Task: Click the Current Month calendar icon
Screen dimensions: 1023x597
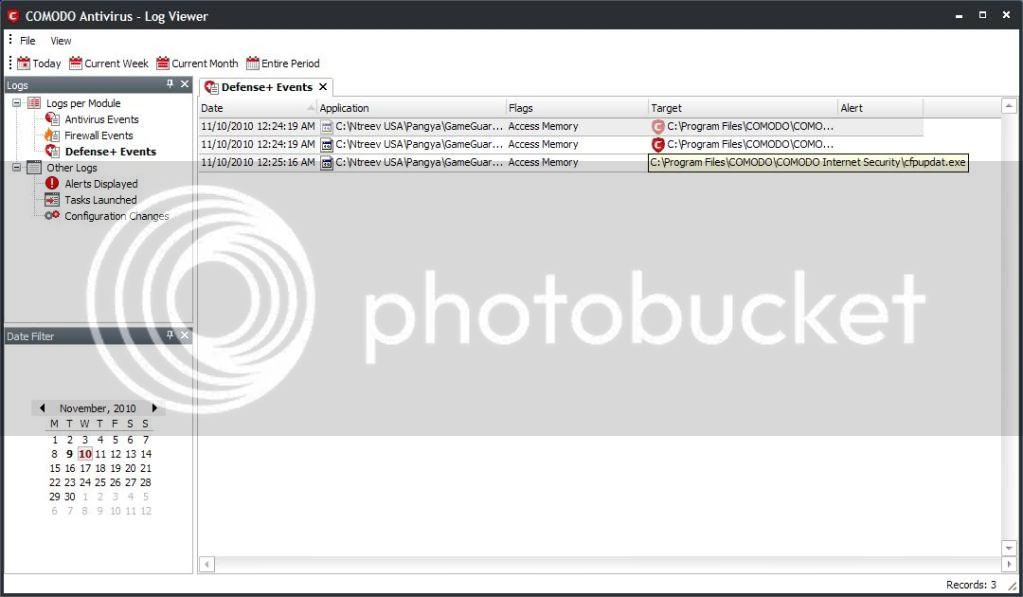Action: [x=163, y=63]
